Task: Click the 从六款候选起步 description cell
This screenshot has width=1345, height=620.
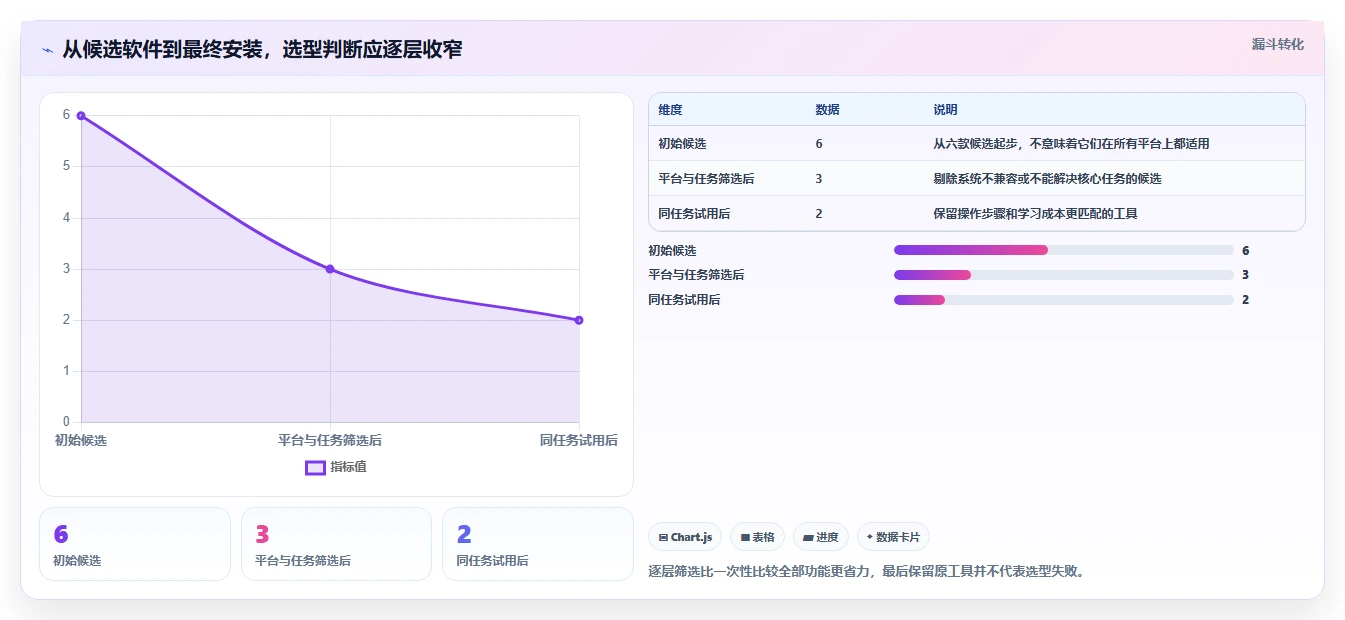Action: click(x=1071, y=144)
